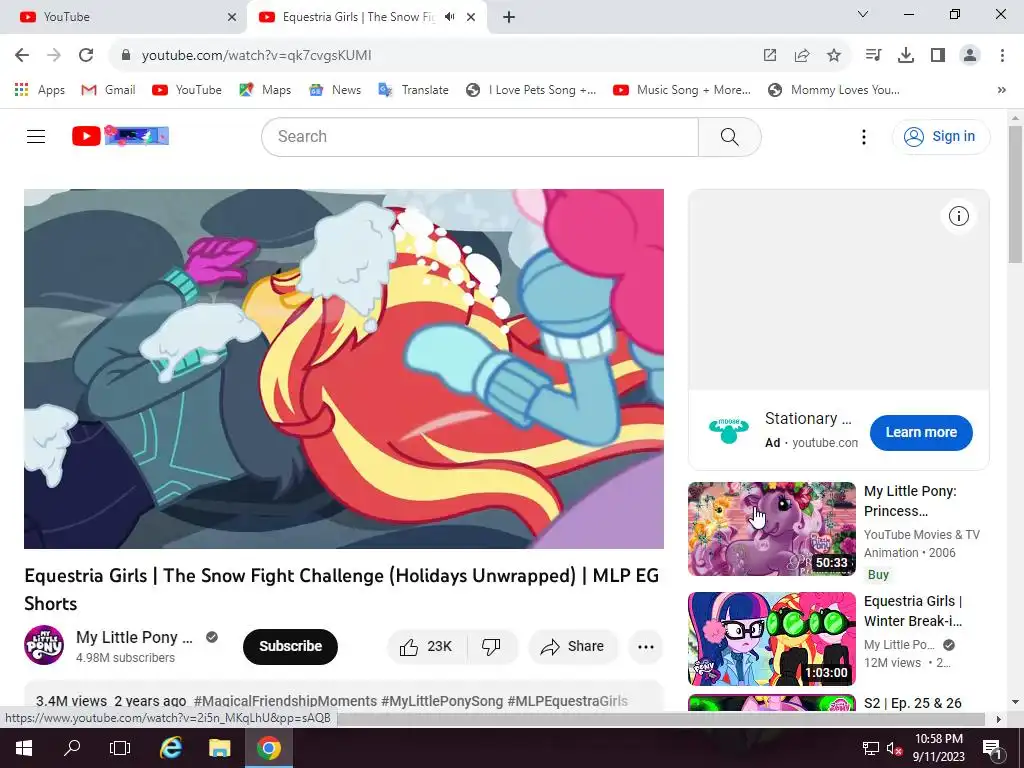The image size is (1024, 768).
Task: Switch to the first YouTube tab
Action: (x=124, y=17)
